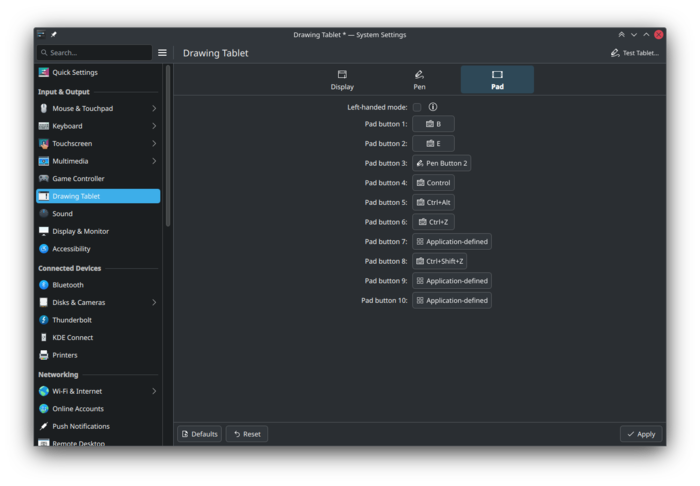Click the info icon beside Left-handed mode
This screenshot has height=486, width=700.
pos(433,107)
